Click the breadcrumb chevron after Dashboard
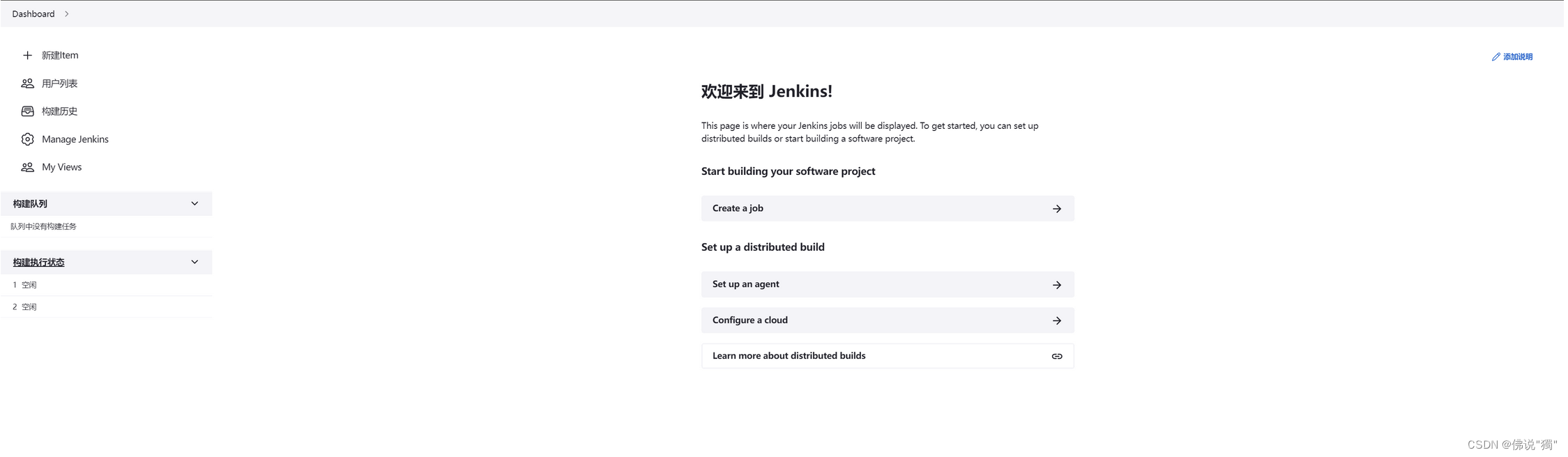1568x457 pixels. pyautogui.click(x=67, y=14)
